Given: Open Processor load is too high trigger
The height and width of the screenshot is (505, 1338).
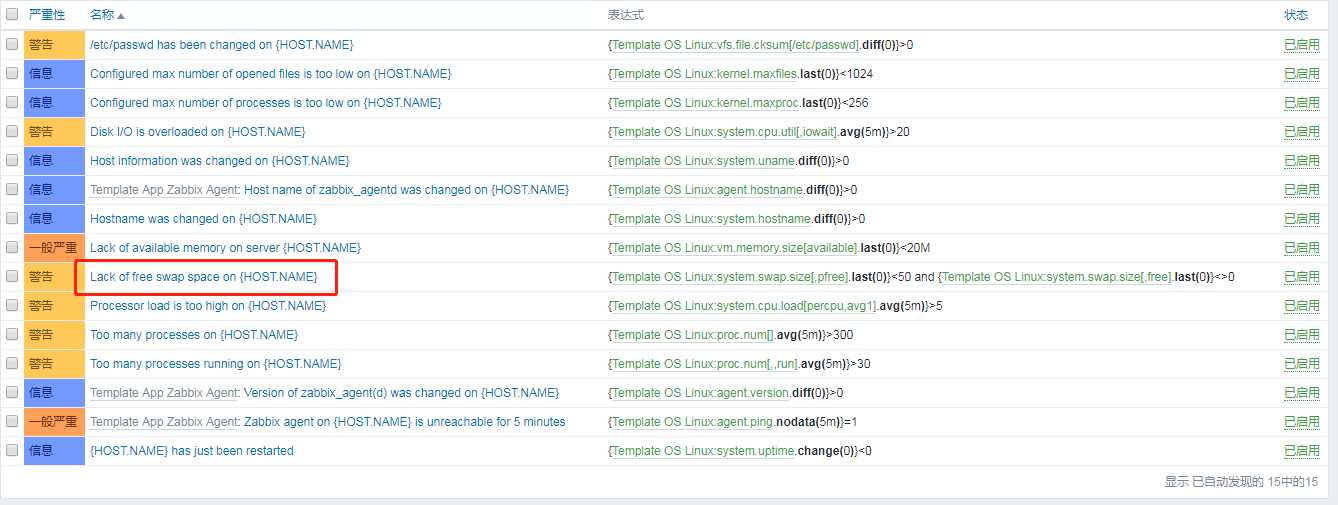Looking at the screenshot, I should [208, 305].
